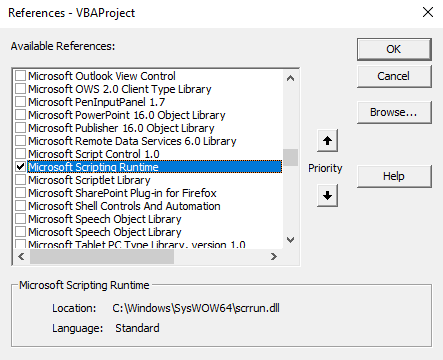Uncheck Microsoft Scripting Runtime checkbox
The height and width of the screenshot is (360, 443).
pos(21,167)
